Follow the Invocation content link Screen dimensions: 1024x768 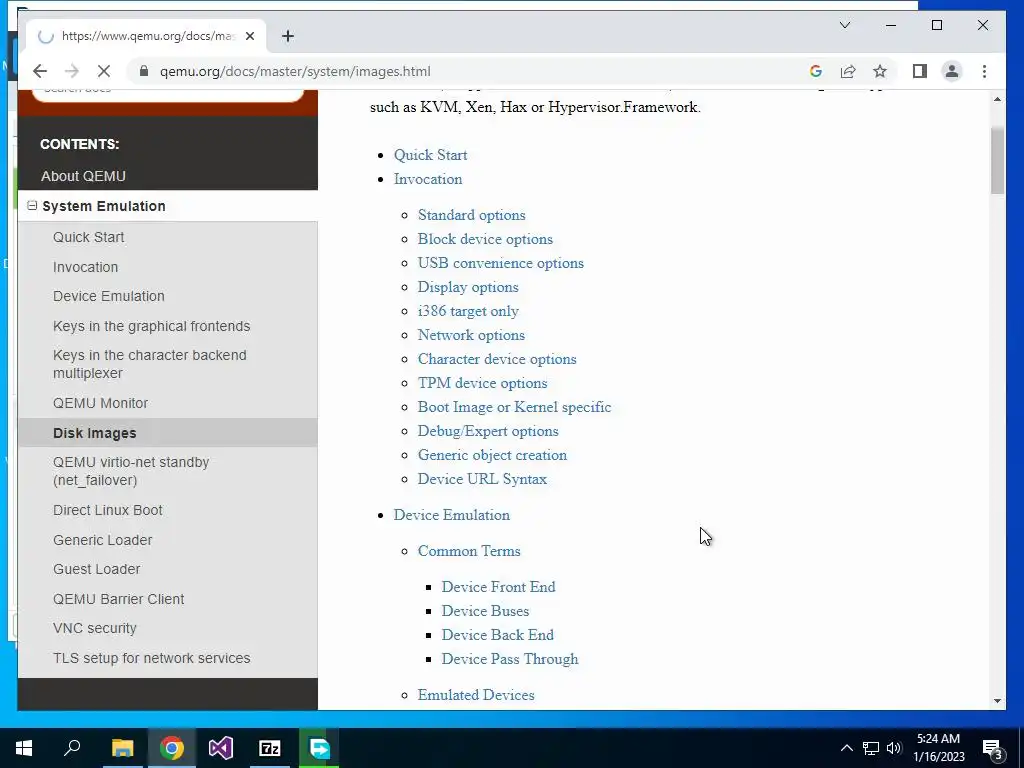pos(428,179)
